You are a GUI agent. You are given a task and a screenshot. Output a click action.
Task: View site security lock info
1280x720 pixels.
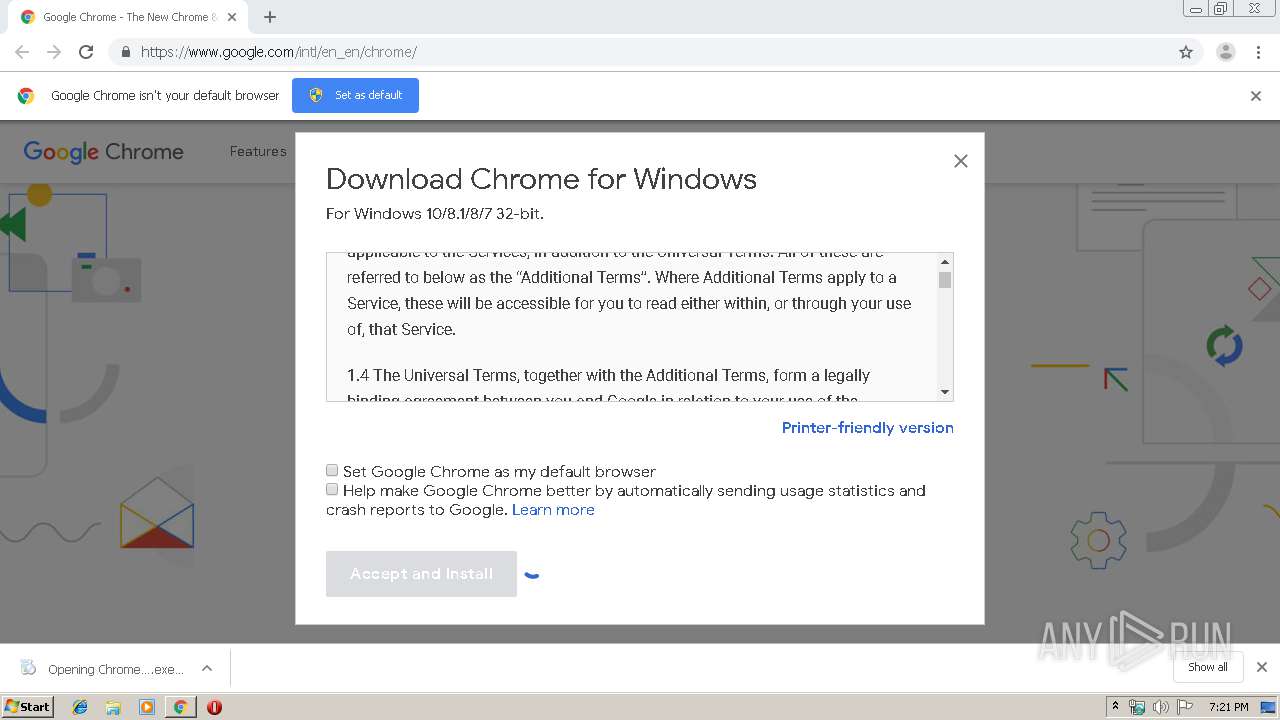click(x=125, y=52)
